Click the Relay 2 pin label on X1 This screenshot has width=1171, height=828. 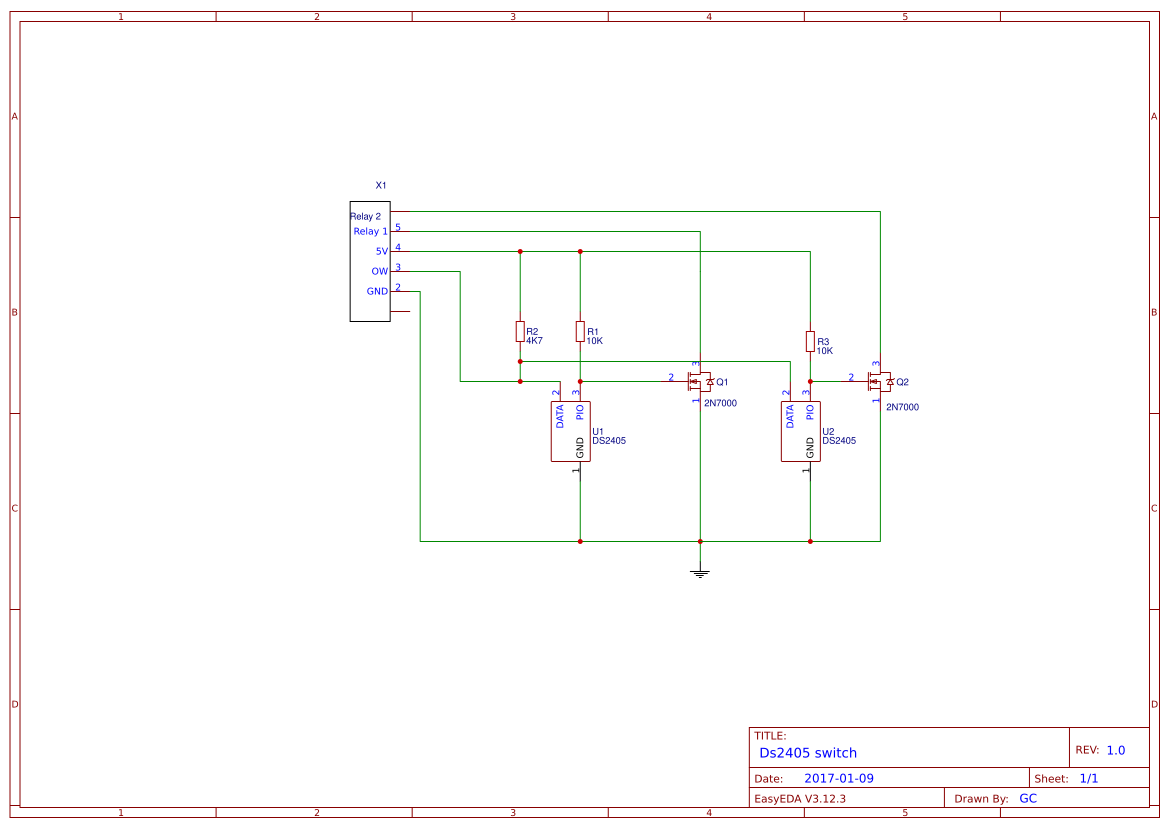coord(366,216)
